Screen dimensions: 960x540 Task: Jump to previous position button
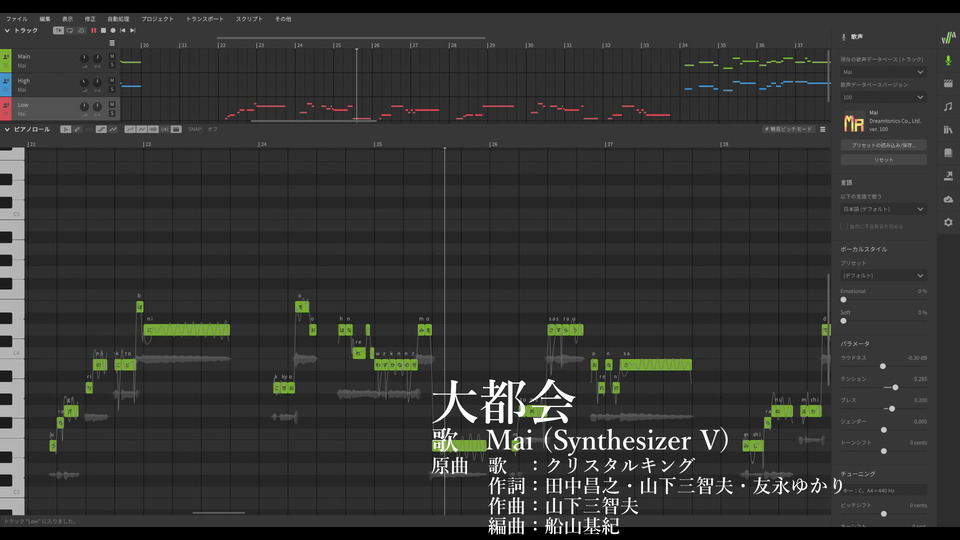pyautogui.click(x=122, y=31)
